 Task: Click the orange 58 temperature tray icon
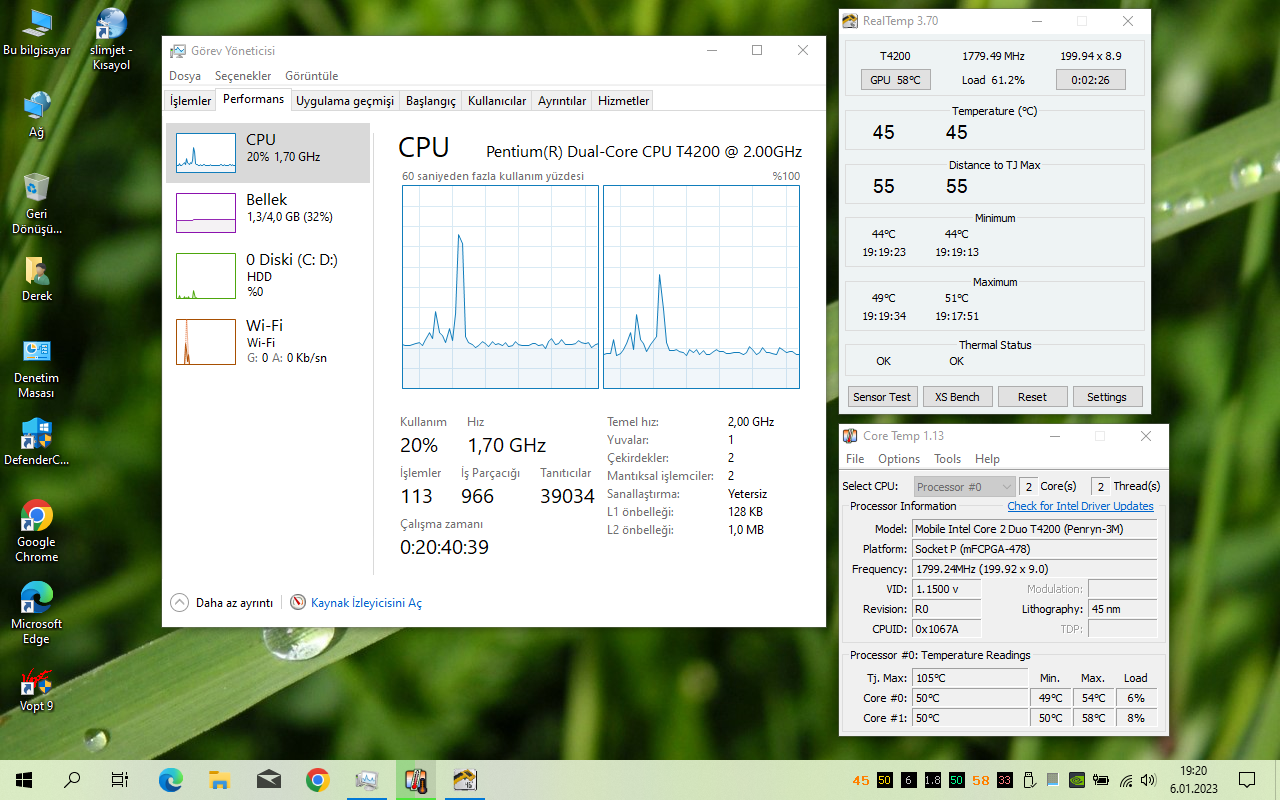click(981, 780)
